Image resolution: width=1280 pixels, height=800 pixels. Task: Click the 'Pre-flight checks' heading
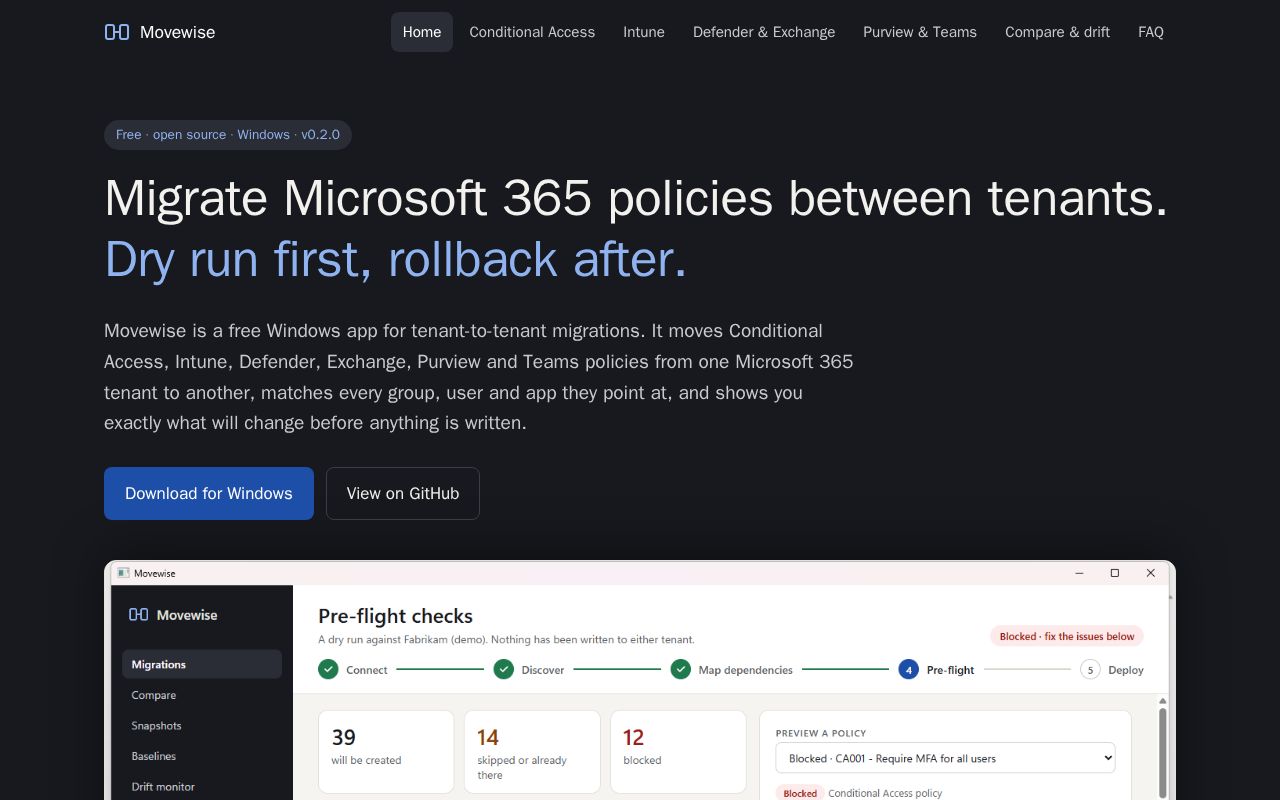395,616
